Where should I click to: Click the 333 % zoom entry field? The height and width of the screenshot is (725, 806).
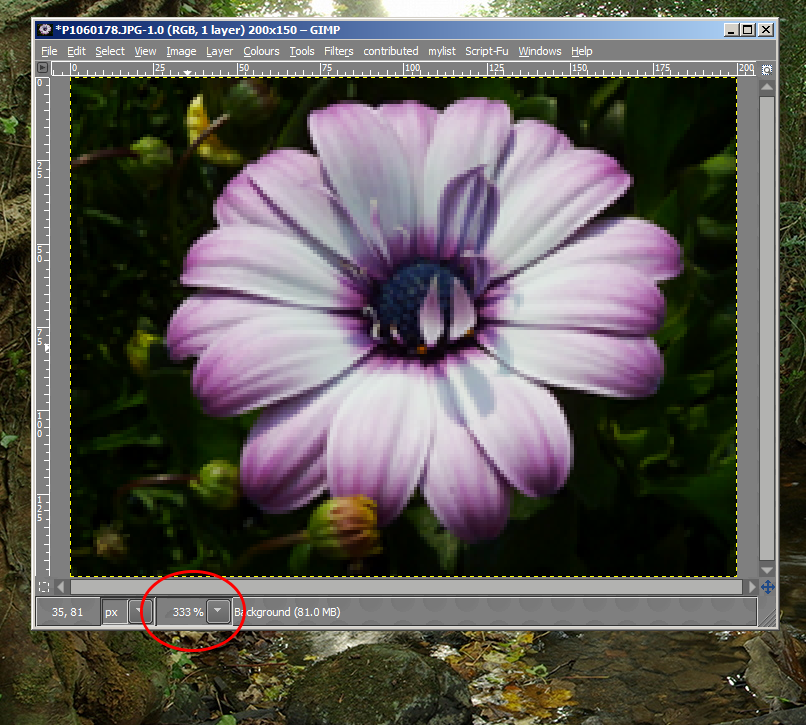coord(182,612)
